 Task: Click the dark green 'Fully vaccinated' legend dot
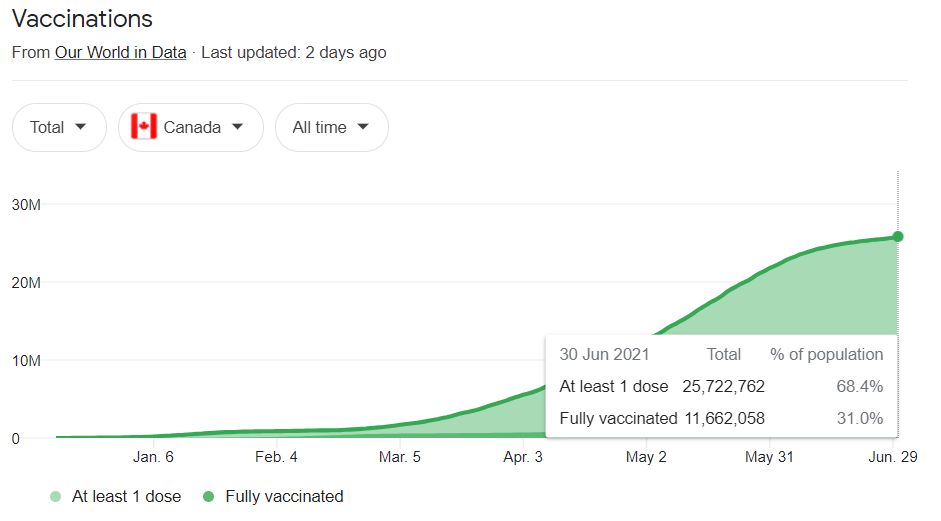[209, 496]
